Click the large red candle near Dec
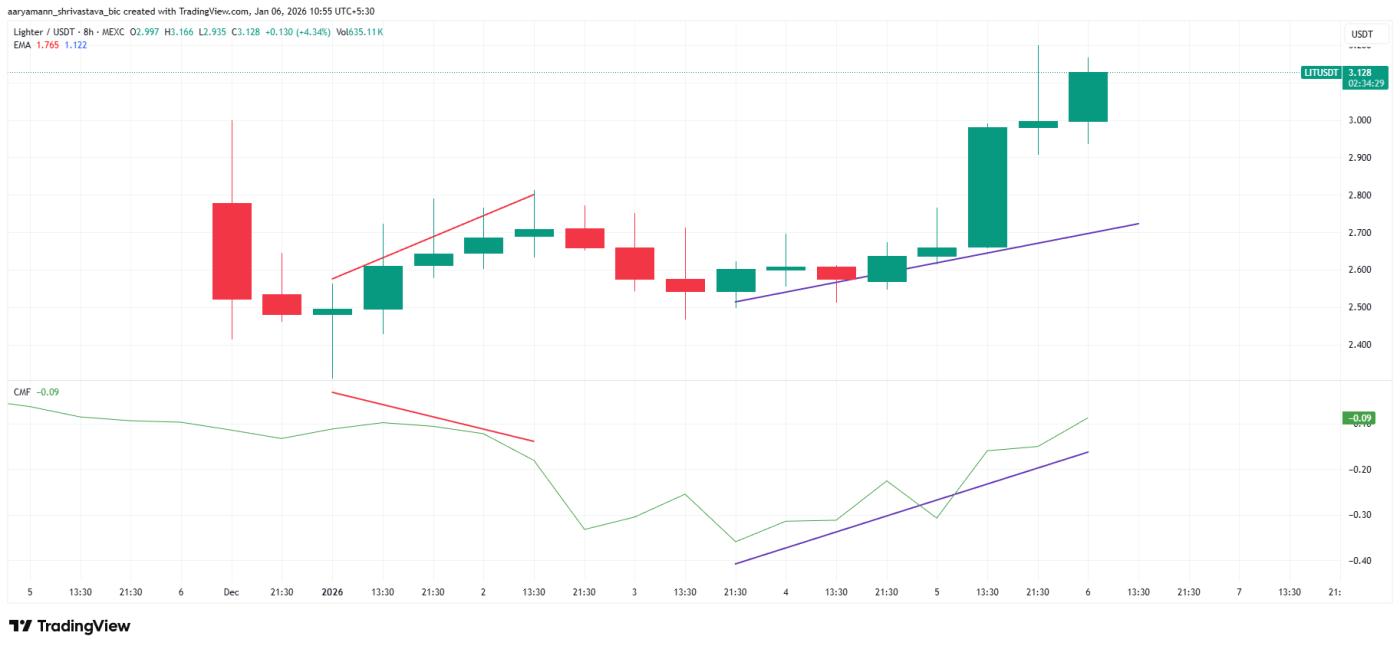The width and height of the screenshot is (1400, 649). coord(231,251)
